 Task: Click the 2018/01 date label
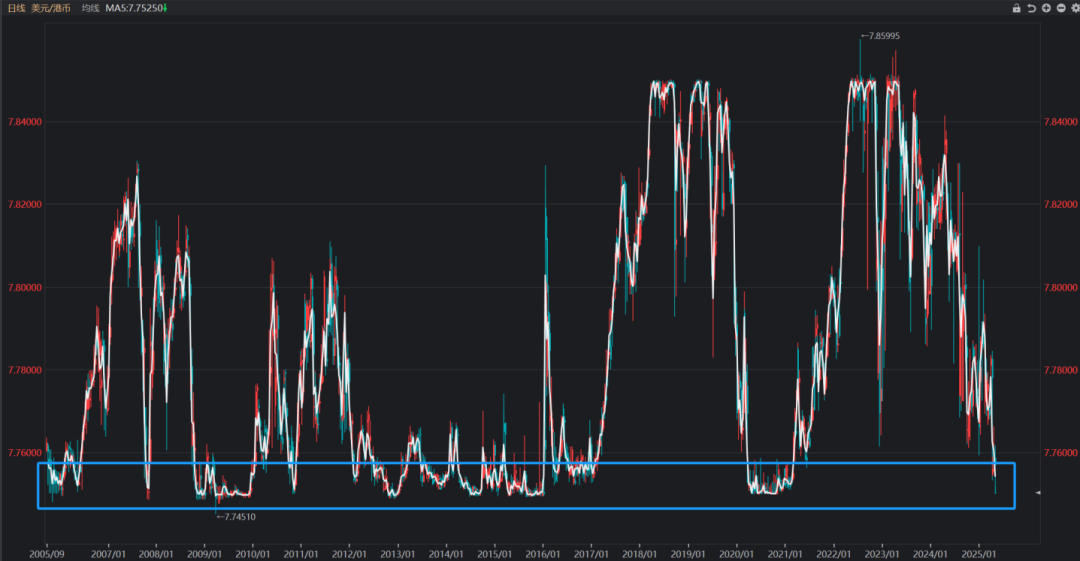639,554
